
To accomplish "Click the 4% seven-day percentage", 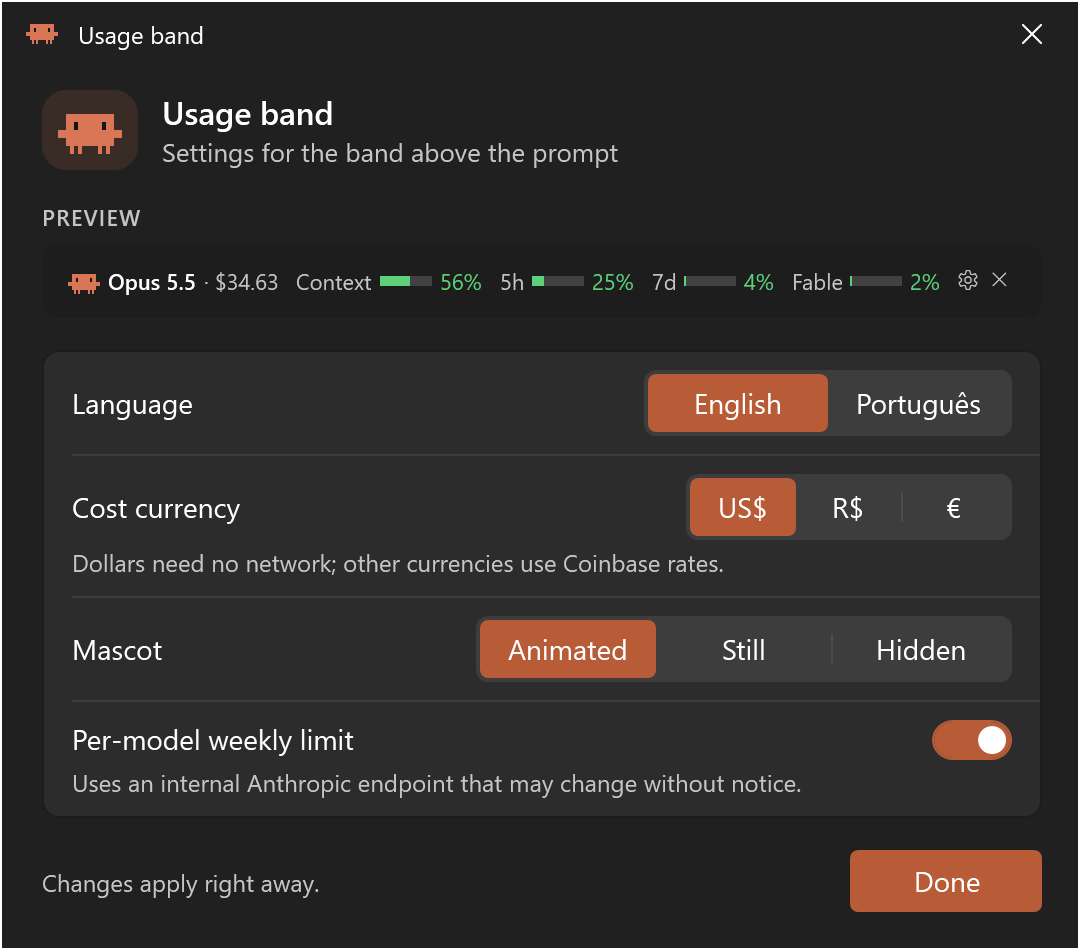I will pos(758,282).
